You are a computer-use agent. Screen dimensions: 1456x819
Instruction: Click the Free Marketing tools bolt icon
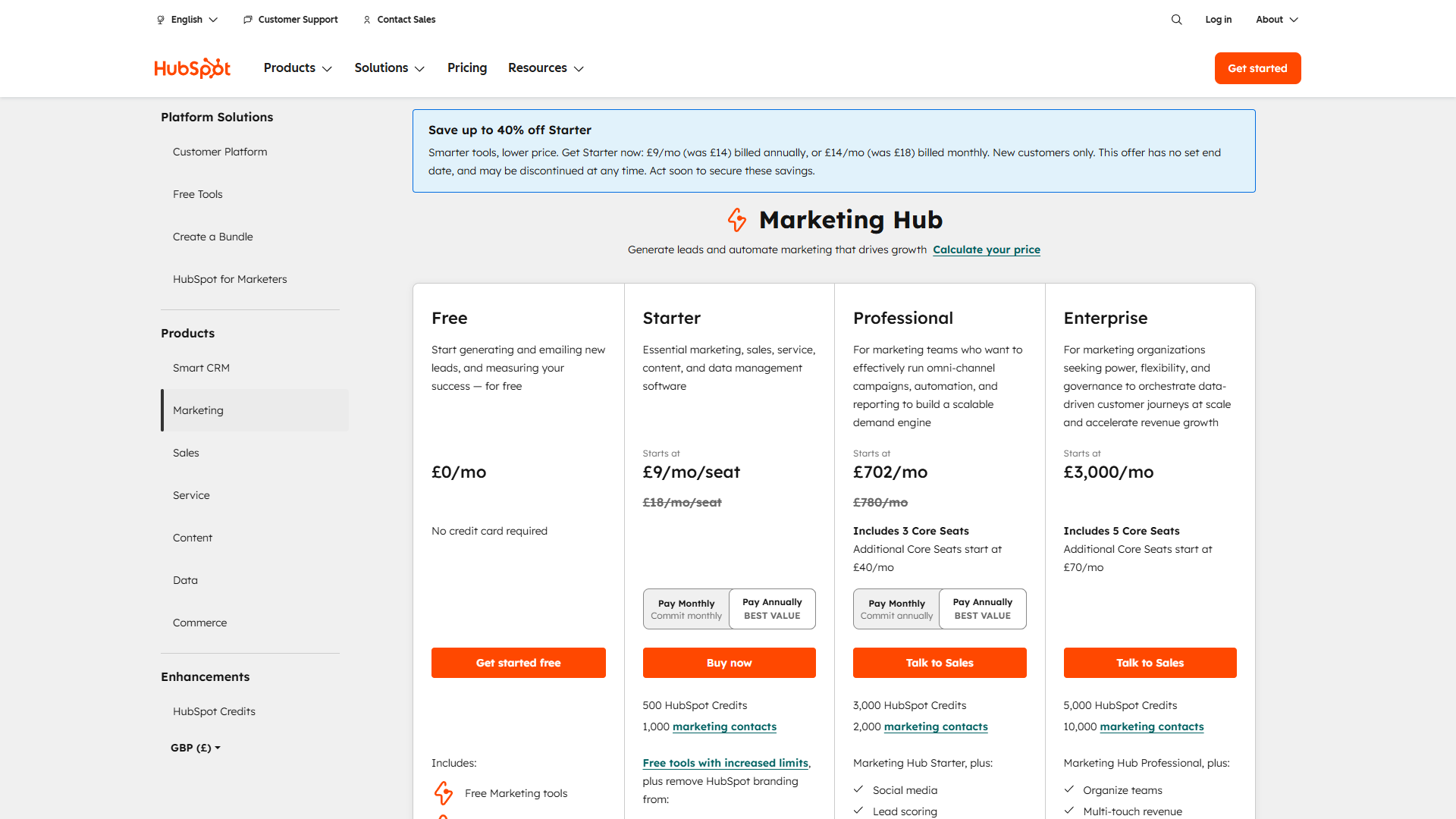pyautogui.click(x=444, y=793)
